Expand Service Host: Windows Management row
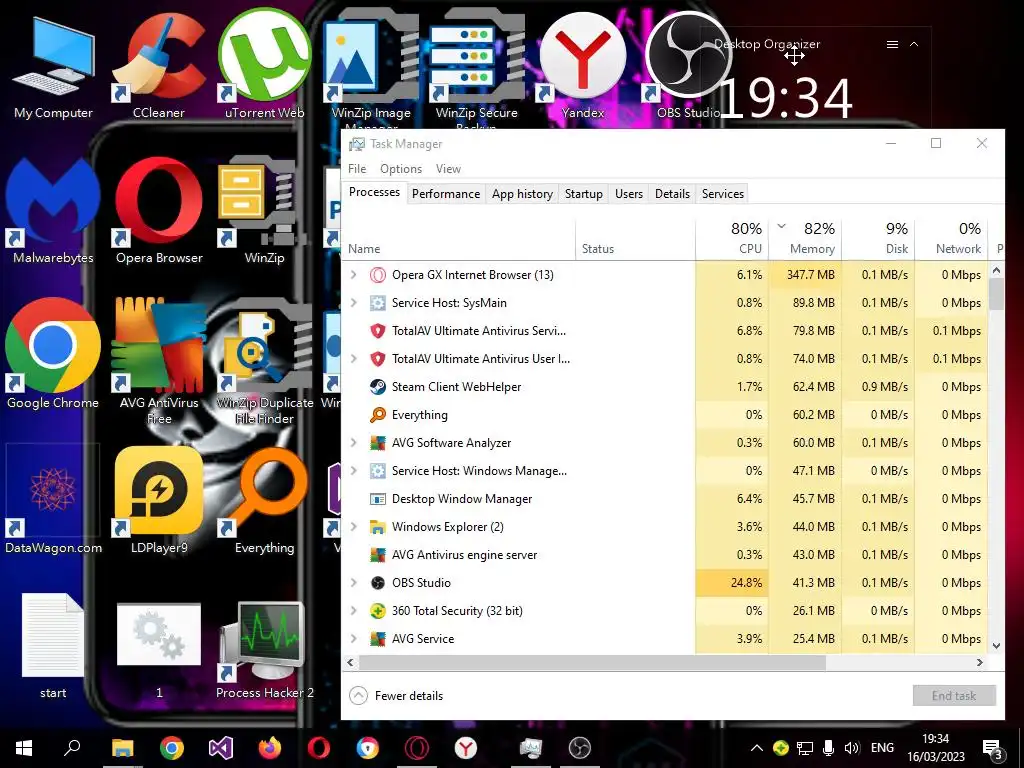The height and width of the screenshot is (768, 1024). 353,470
